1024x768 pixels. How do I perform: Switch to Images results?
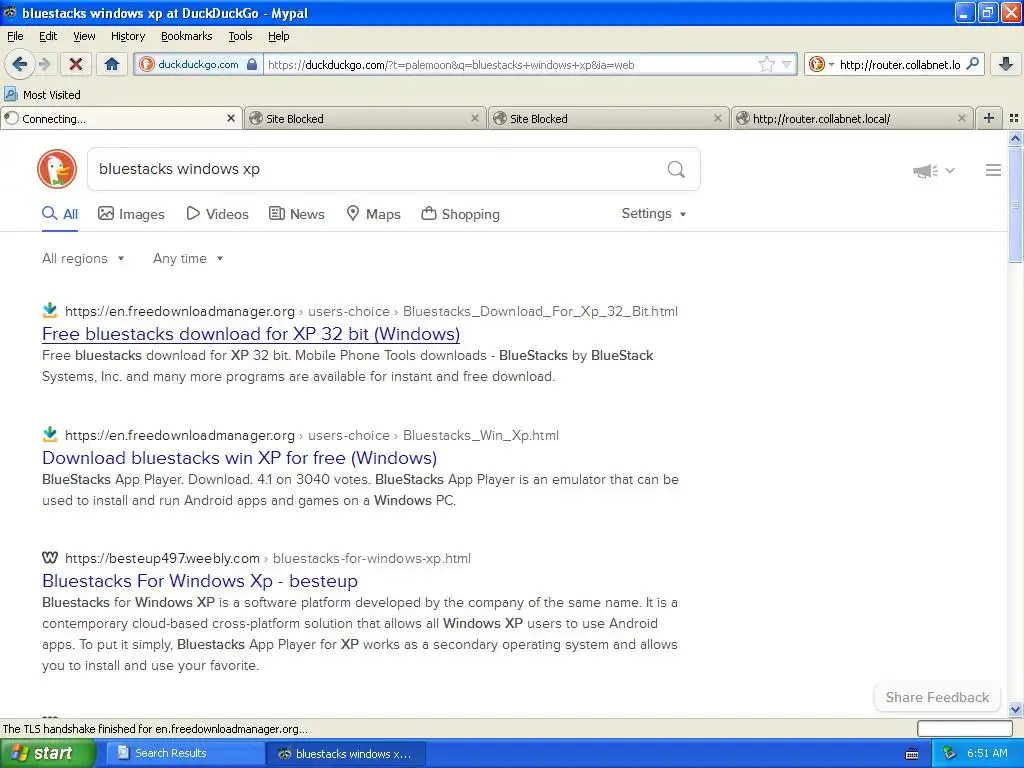(x=131, y=214)
